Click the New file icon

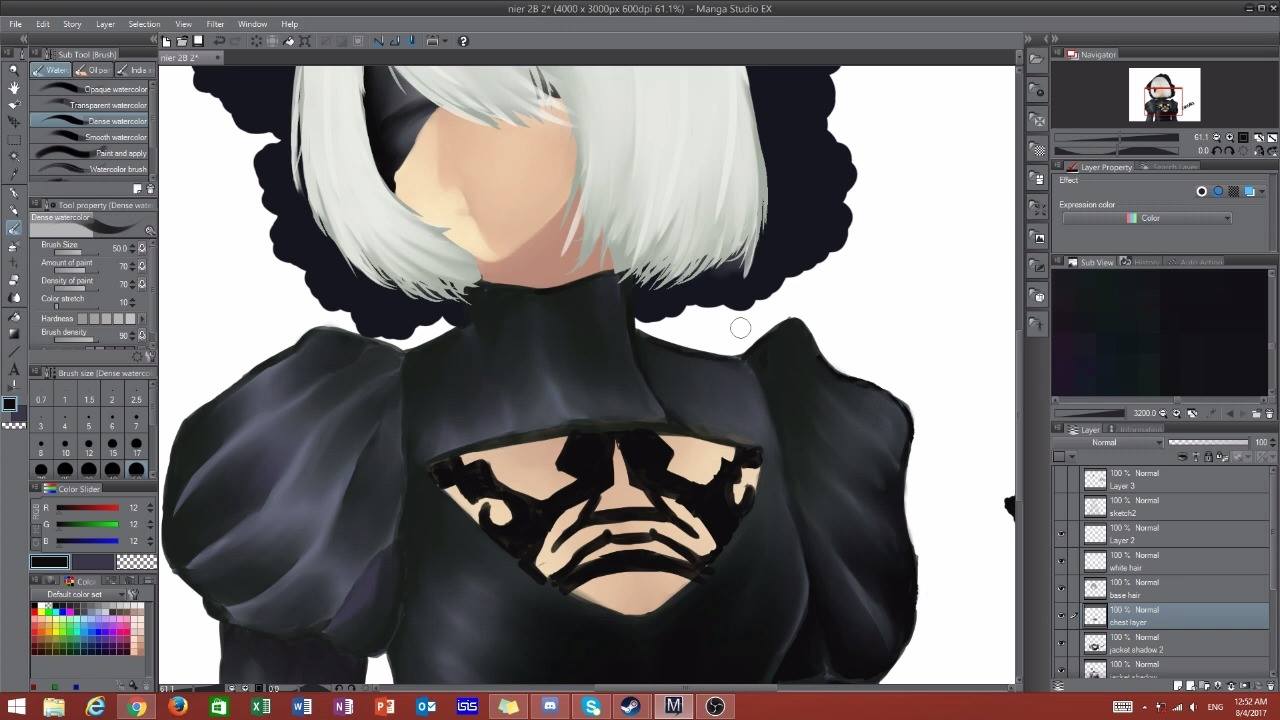coord(166,41)
